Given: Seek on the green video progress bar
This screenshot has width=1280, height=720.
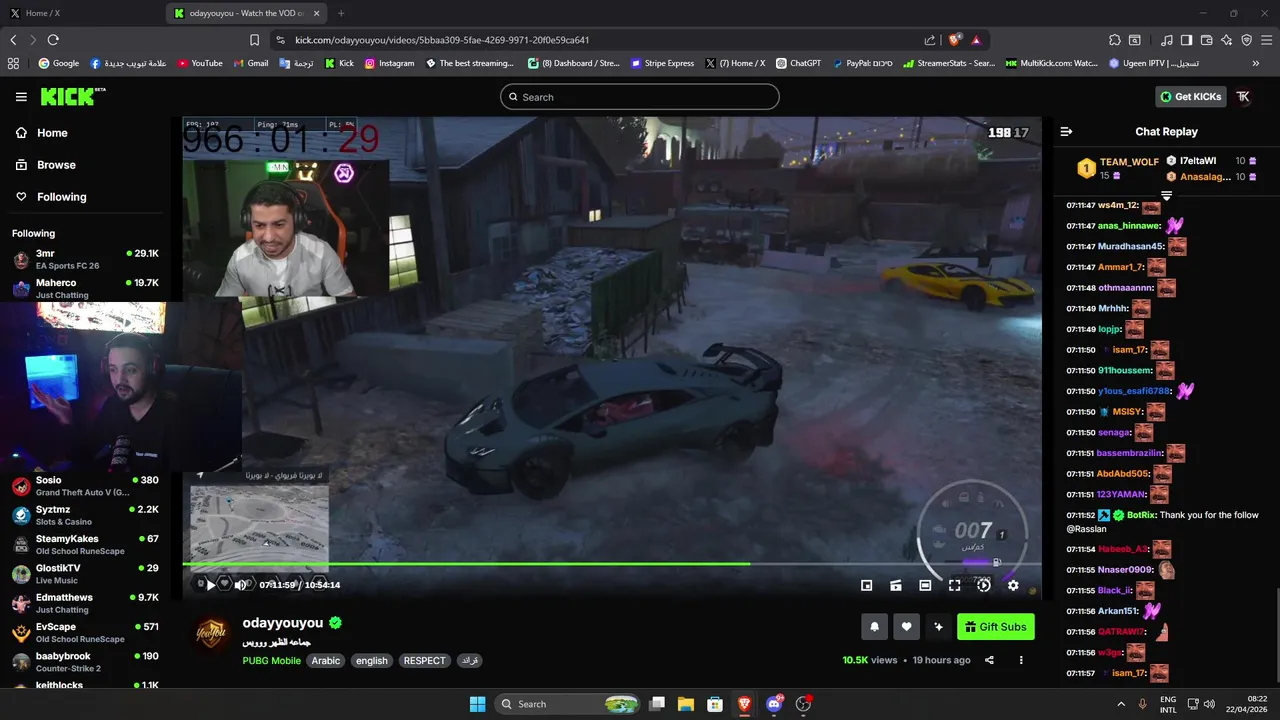Looking at the screenshot, I should [x=611, y=564].
